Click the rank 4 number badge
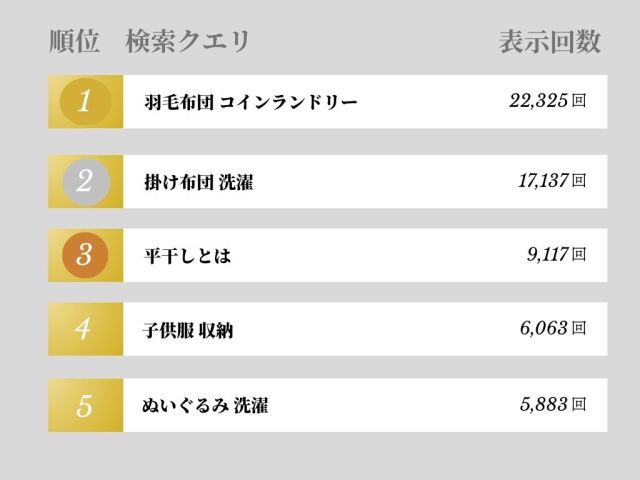The image size is (640, 480). point(85,329)
